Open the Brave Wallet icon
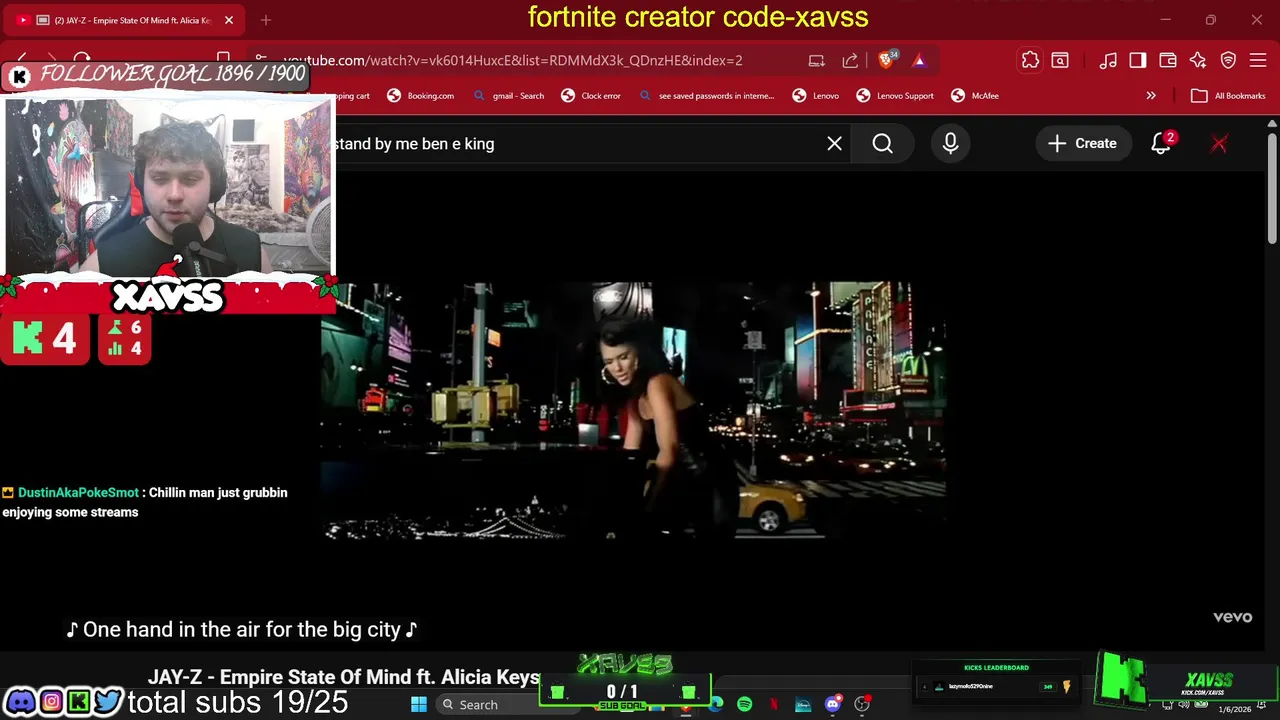Screen dimensions: 1280x720 (x=1168, y=60)
